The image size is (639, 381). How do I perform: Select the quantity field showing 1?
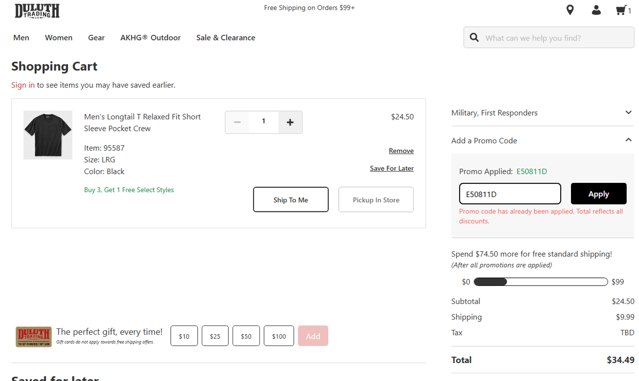(x=264, y=121)
